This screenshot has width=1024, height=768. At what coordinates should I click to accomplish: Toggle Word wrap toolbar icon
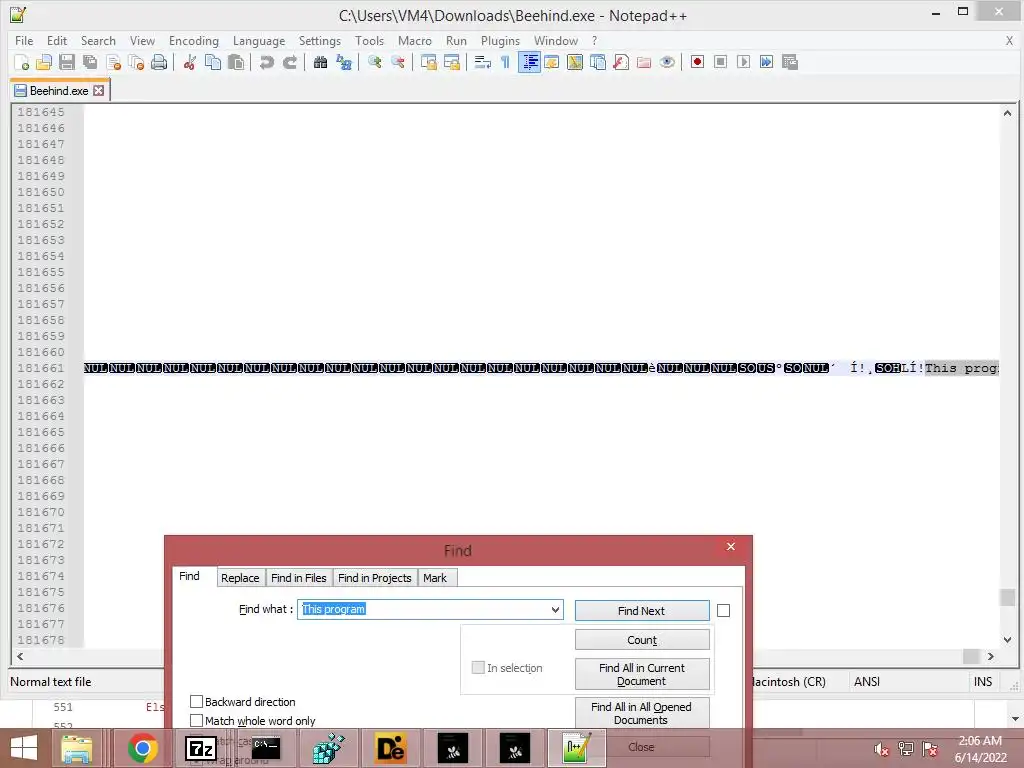pos(483,62)
